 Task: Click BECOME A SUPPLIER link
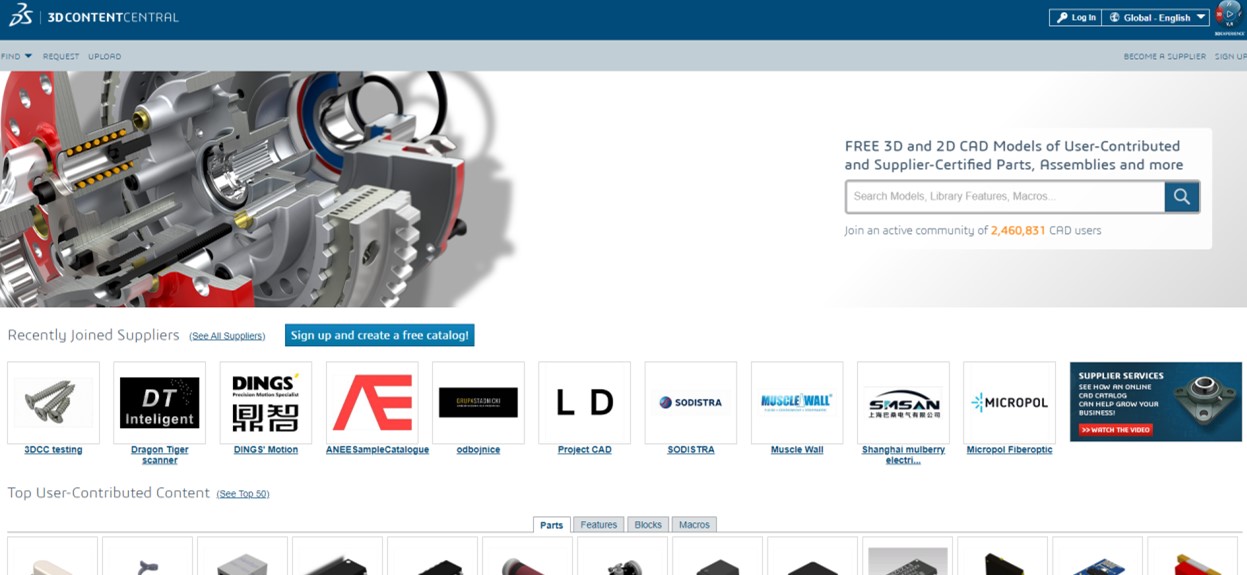coord(1164,56)
